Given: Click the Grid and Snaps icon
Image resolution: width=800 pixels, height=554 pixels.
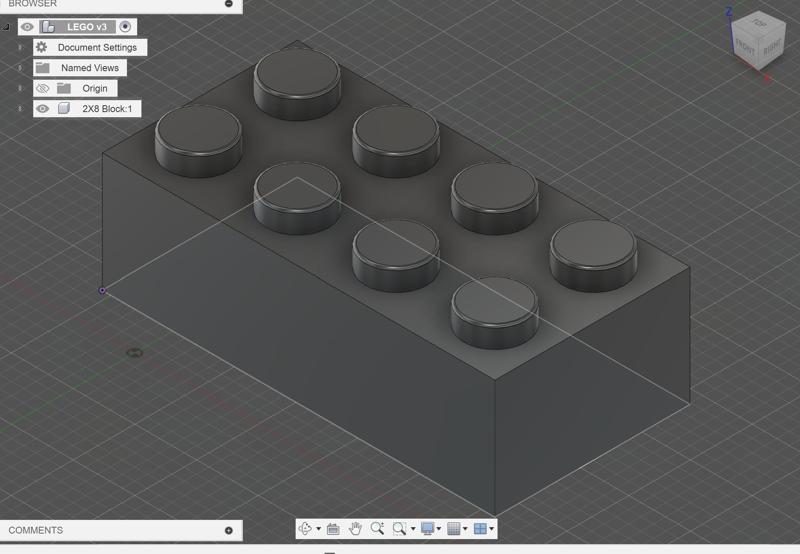Looking at the screenshot, I should point(454,528).
